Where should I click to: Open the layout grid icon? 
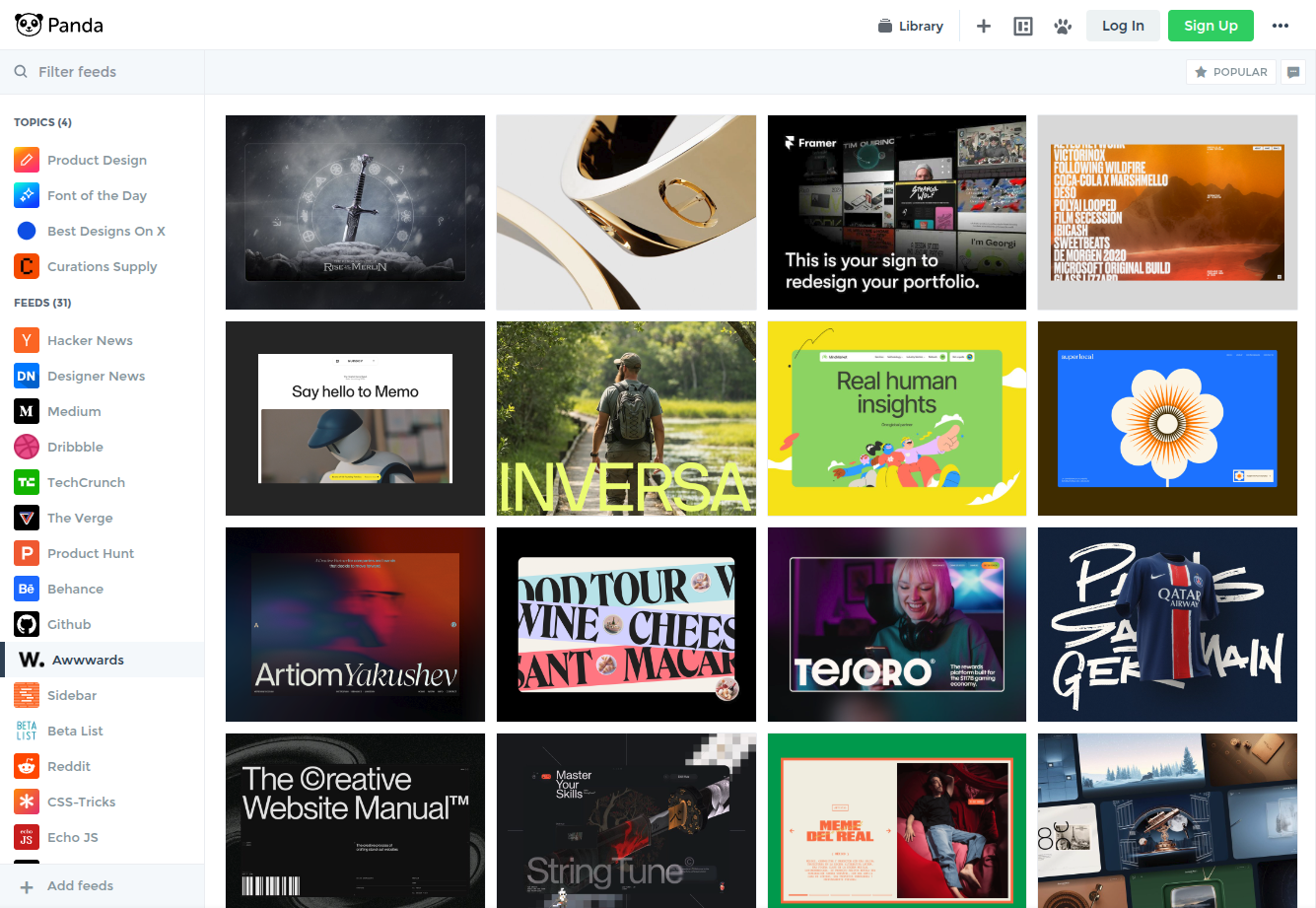pos(1023,26)
